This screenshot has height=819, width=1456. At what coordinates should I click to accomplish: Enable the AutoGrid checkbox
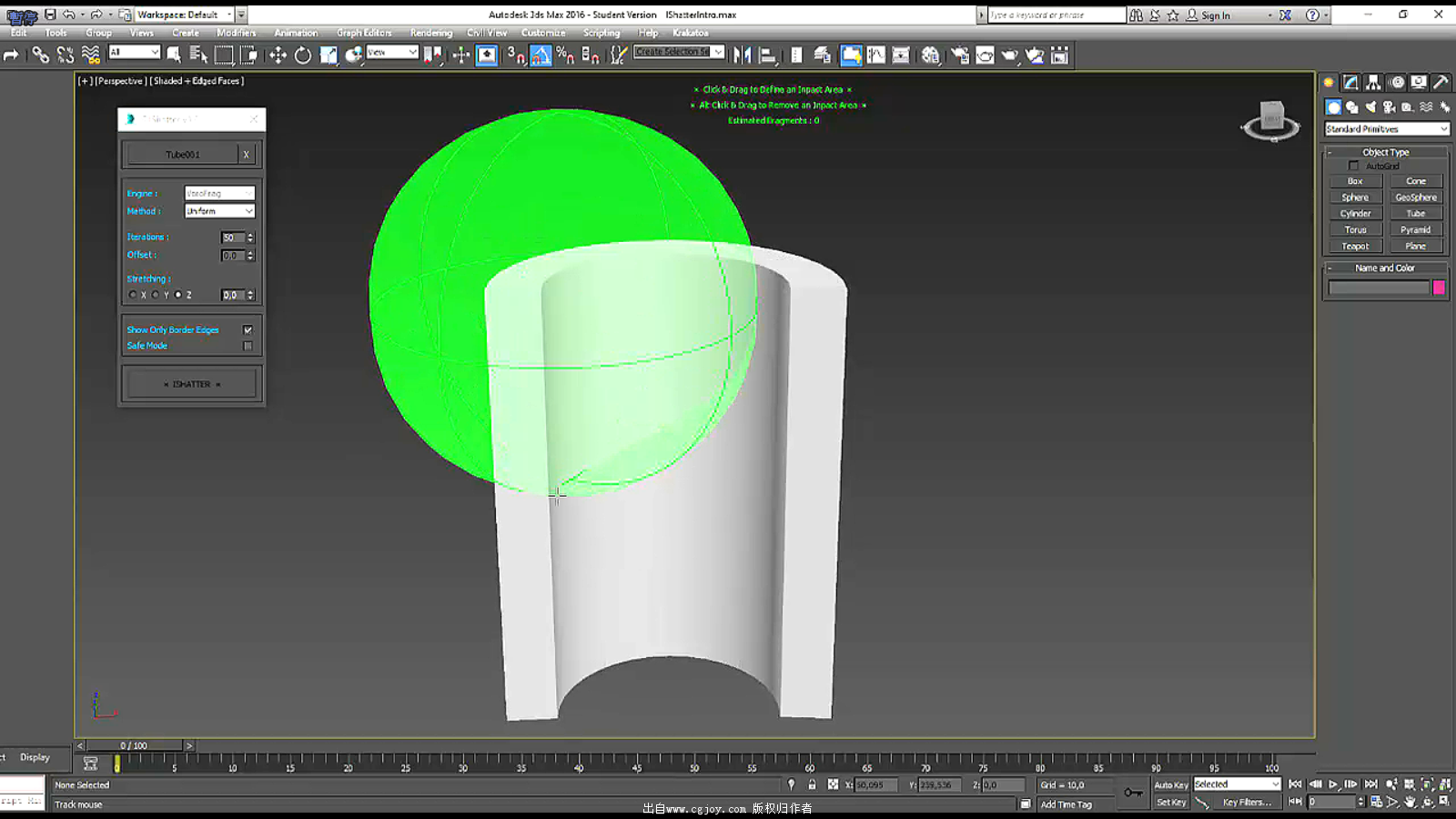pos(1353,166)
